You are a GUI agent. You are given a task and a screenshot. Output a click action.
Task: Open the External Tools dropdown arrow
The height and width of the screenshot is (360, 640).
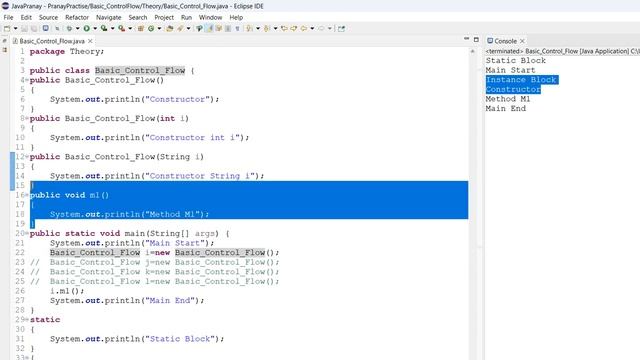point(130,29)
